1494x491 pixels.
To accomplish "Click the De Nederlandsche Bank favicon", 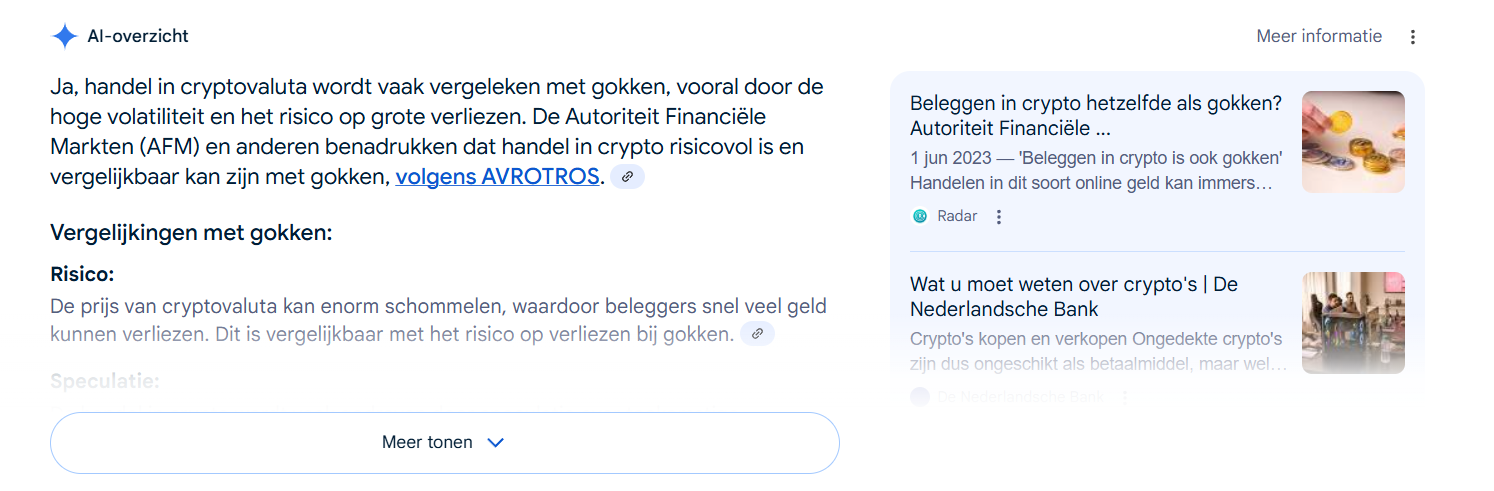I will 920,397.
